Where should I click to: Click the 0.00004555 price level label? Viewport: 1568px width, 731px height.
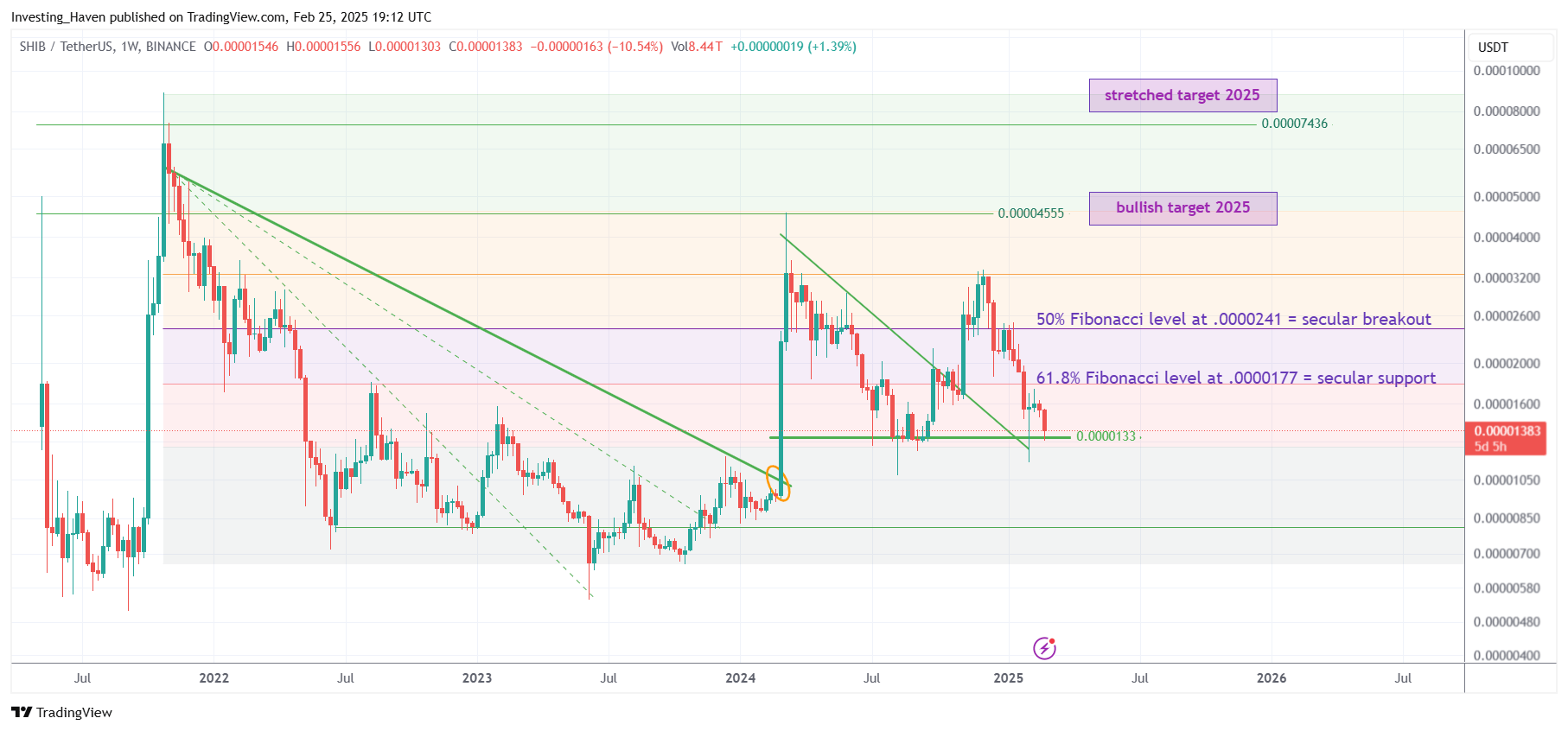click(x=1030, y=213)
